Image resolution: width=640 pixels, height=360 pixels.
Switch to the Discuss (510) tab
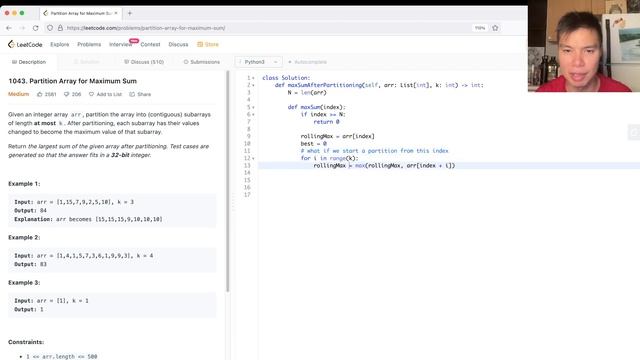coord(144,62)
